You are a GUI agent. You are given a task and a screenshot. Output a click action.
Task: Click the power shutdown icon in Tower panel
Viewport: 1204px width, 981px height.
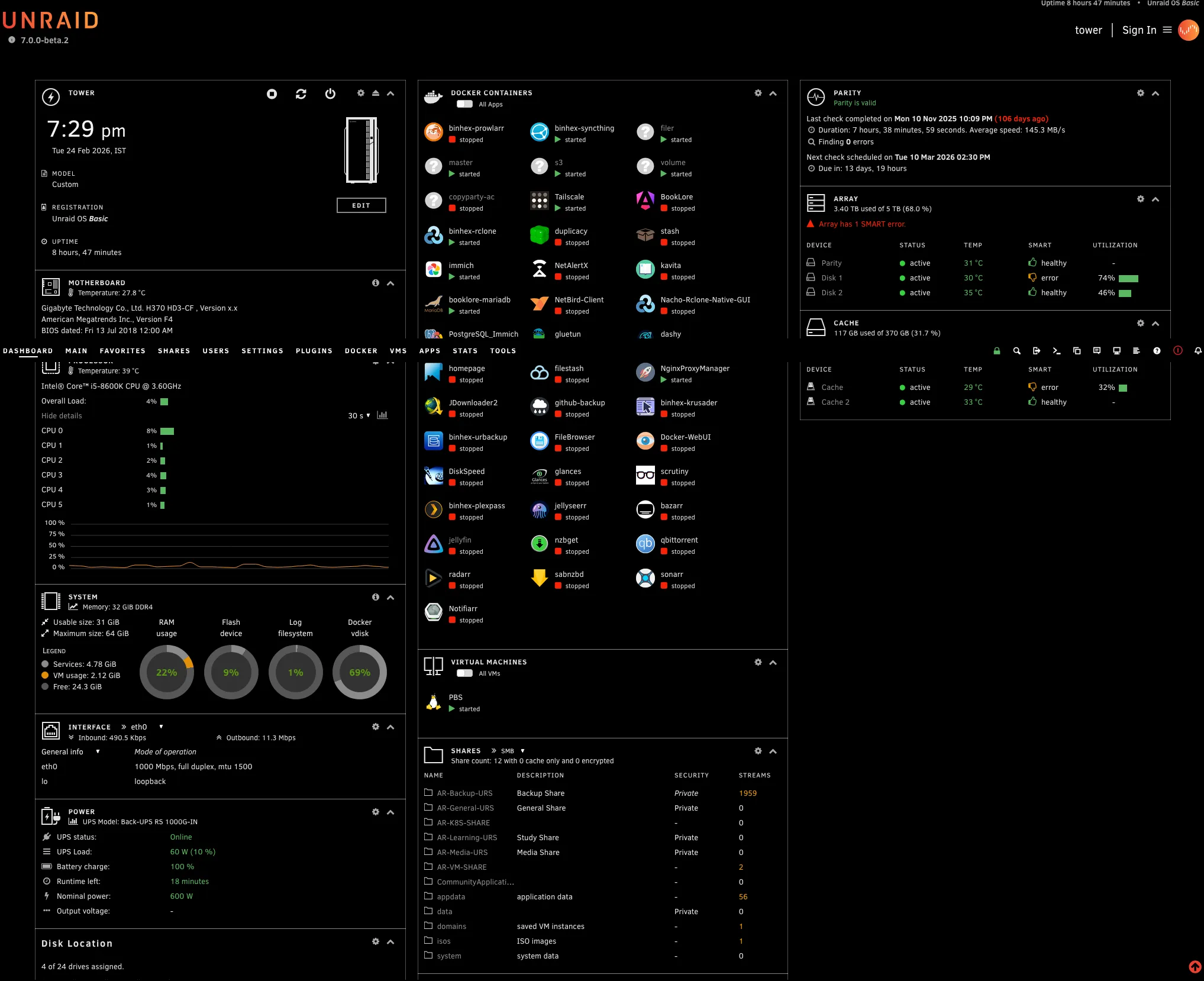(x=330, y=94)
